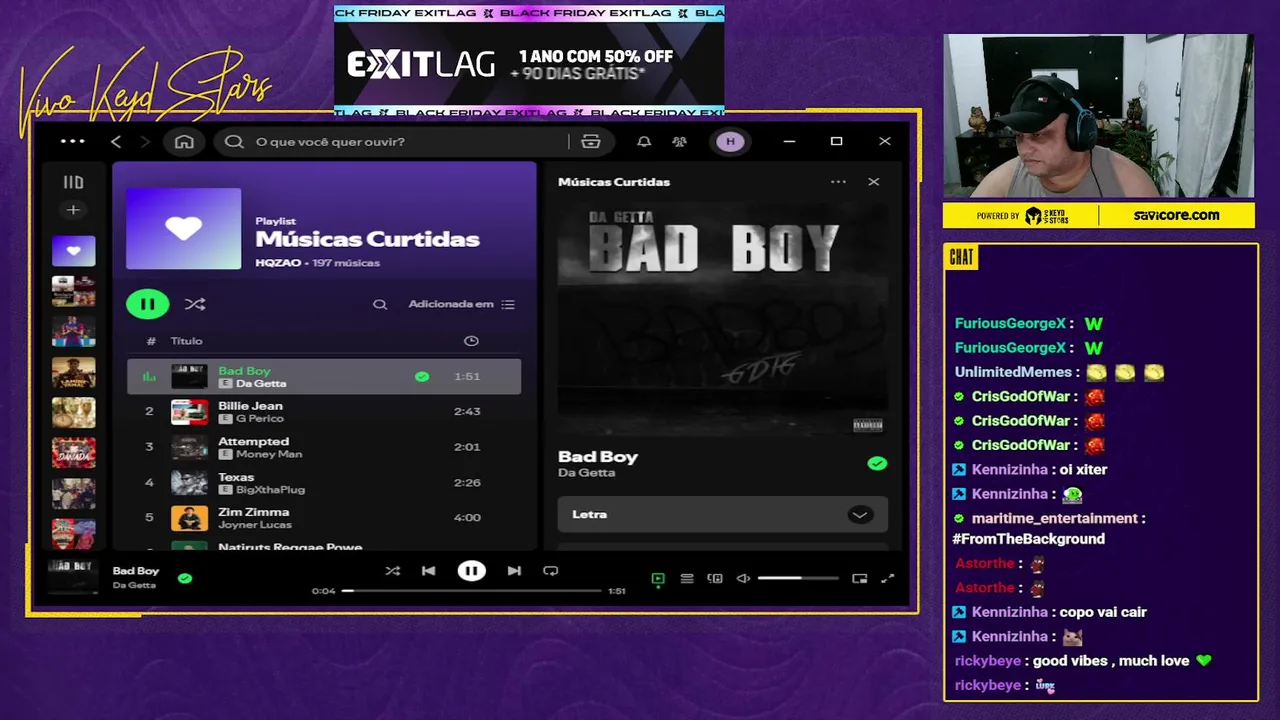Close the Now Playing side panel

tap(874, 182)
